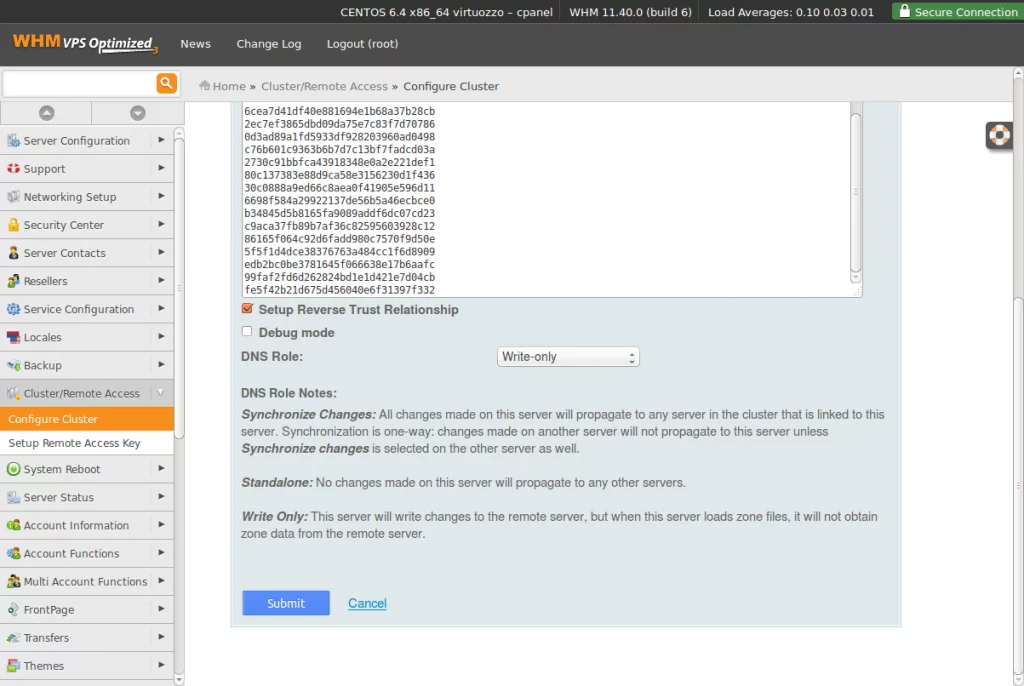Click the Support lifebuoy icon in sidebar
The height and width of the screenshot is (686, 1024).
(13, 169)
